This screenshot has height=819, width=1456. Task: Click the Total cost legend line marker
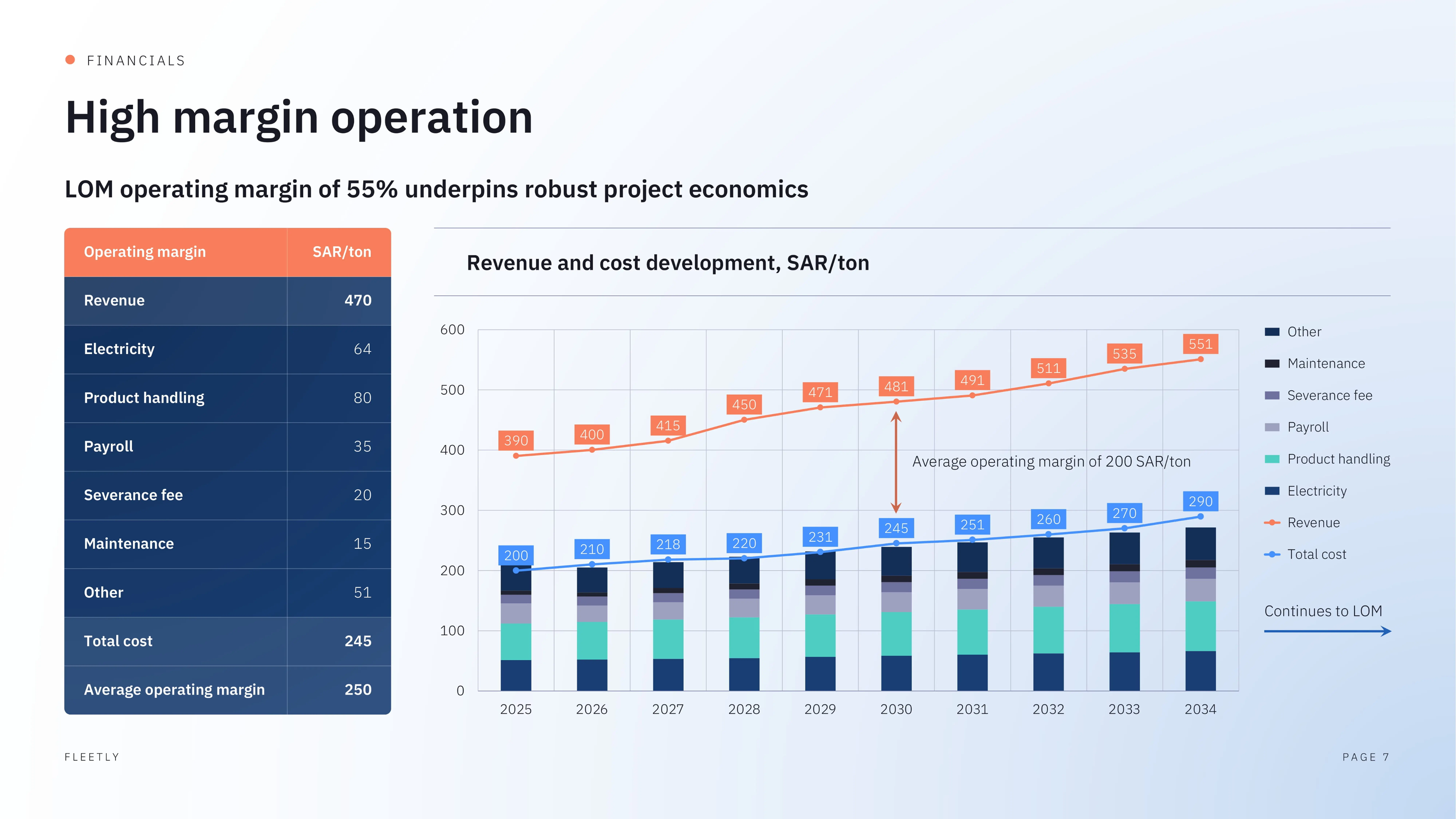[1272, 555]
